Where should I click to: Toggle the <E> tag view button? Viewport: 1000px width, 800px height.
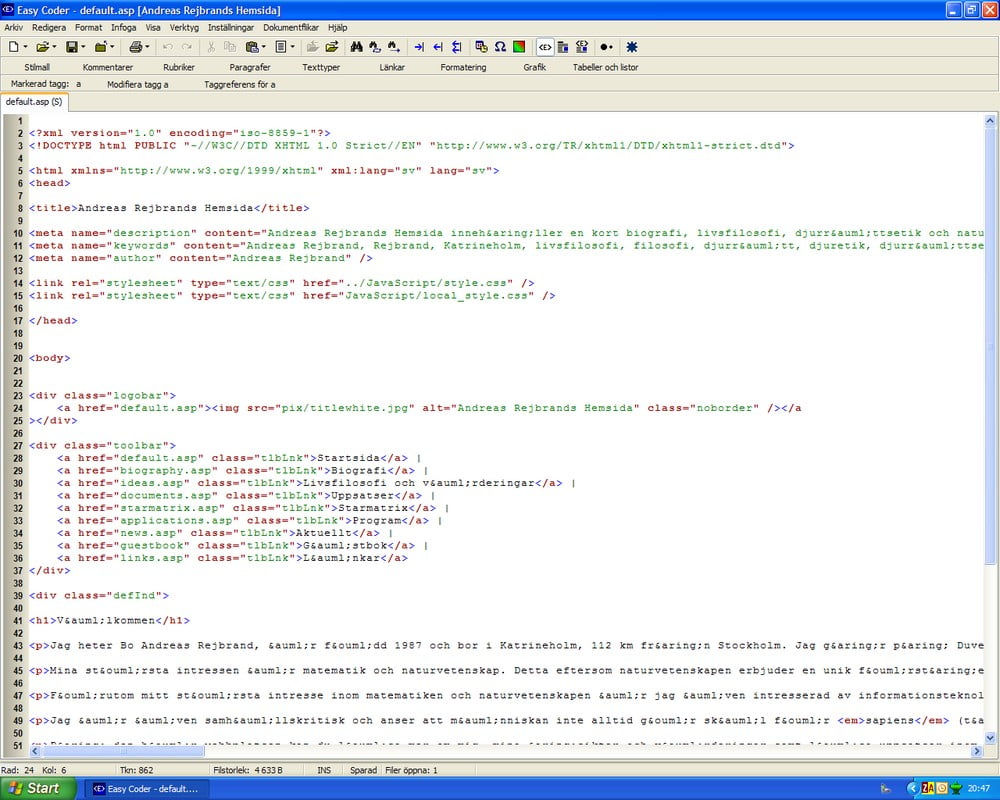pyautogui.click(x=545, y=47)
